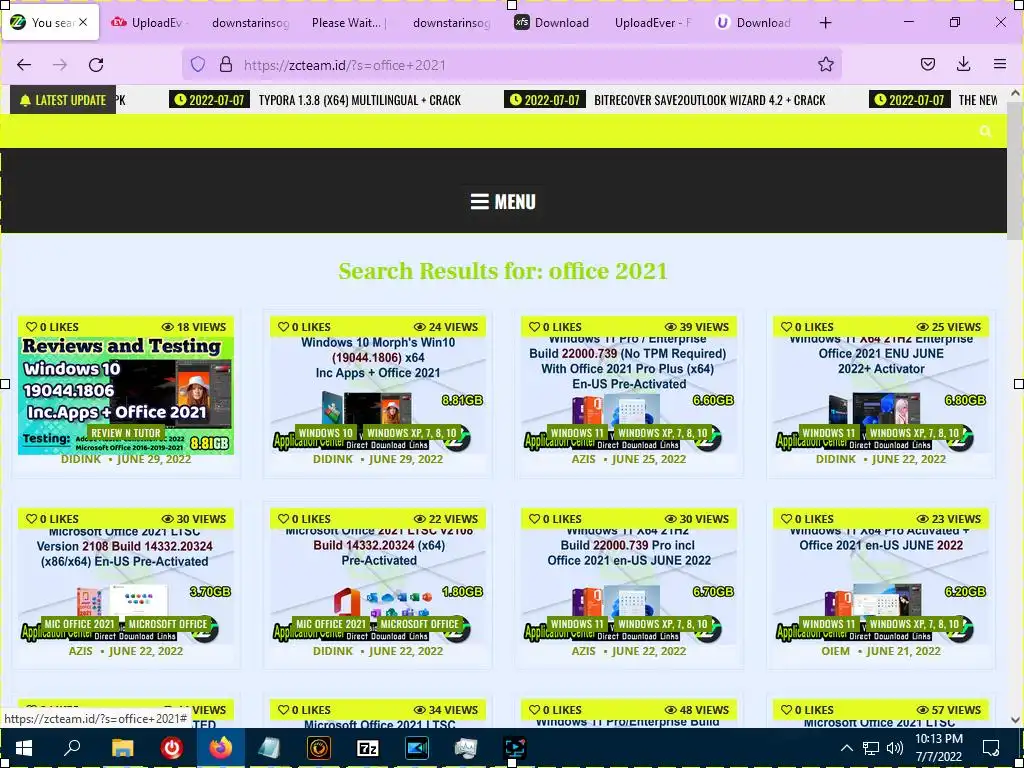Click author AZIS on June 25 post
The width and height of the screenshot is (1024, 768).
tap(583, 459)
